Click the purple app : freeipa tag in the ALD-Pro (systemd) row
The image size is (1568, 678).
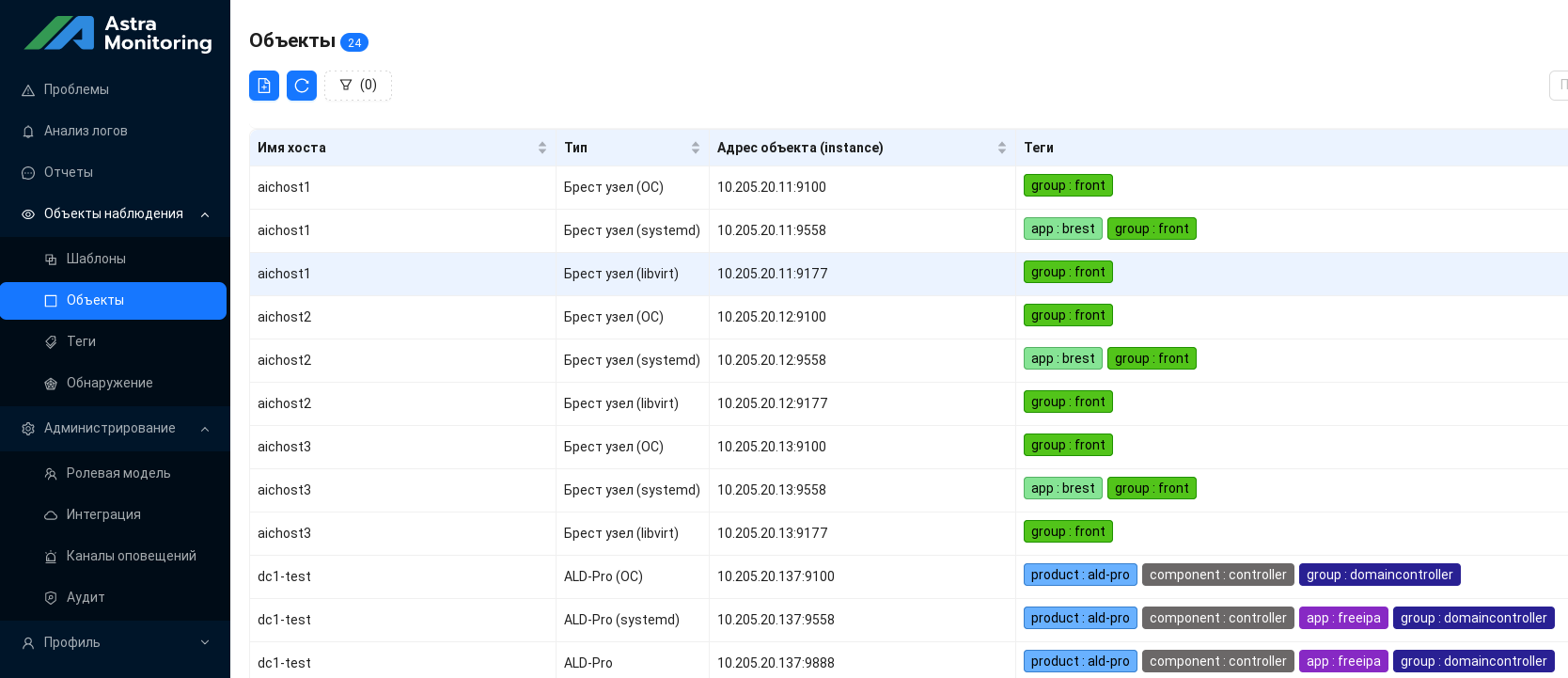point(1343,618)
